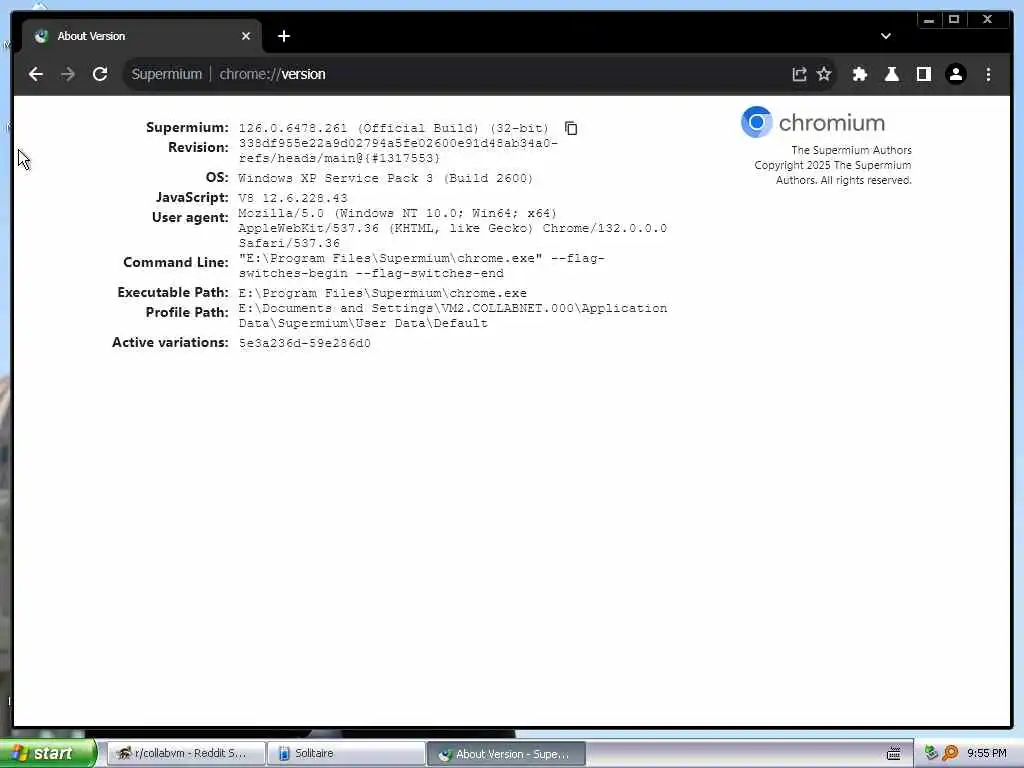
Task: Click the OS value Windows XP Service Pack 3
Action: [385, 178]
